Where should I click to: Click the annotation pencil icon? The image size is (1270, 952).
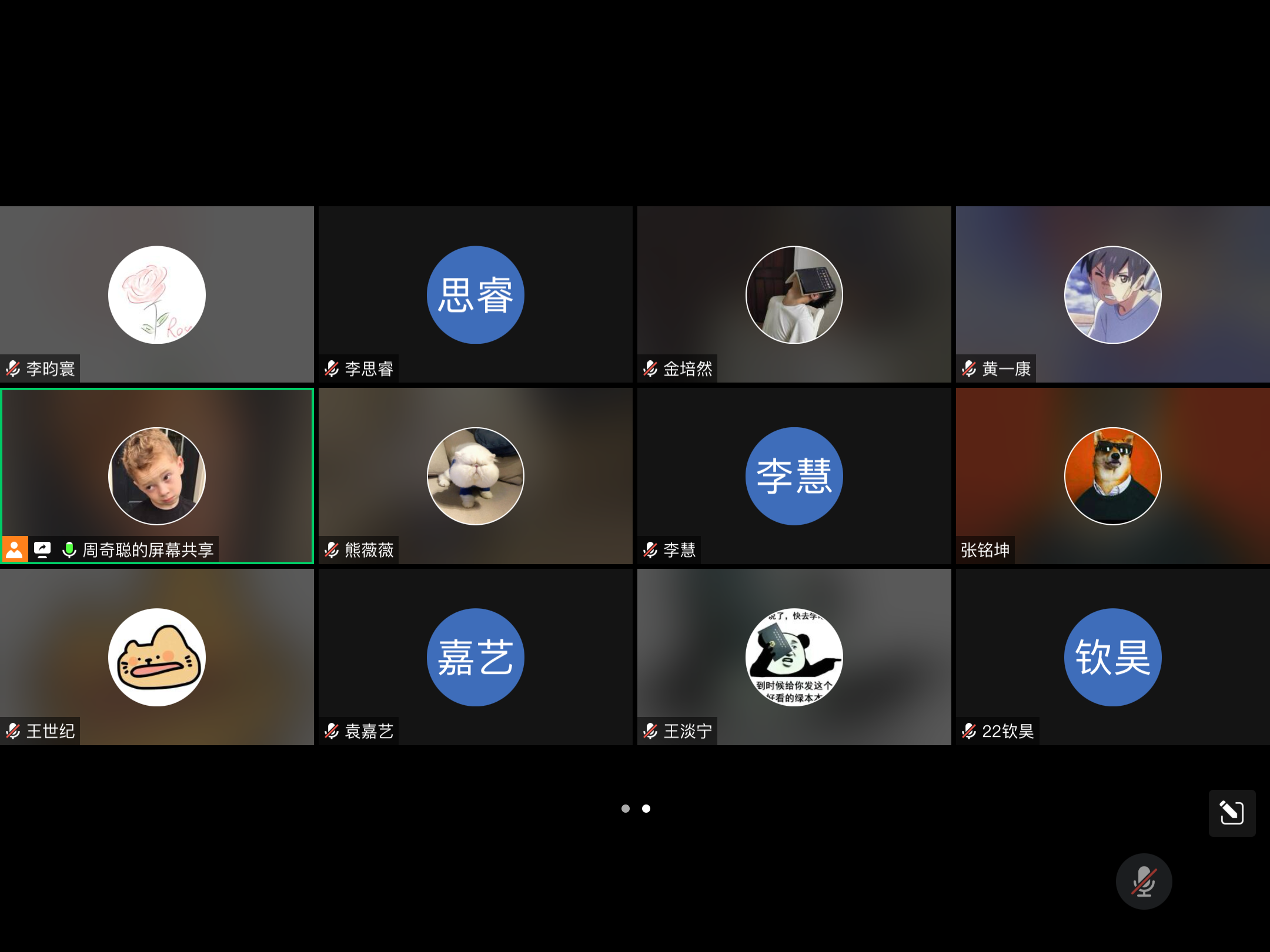[1232, 813]
